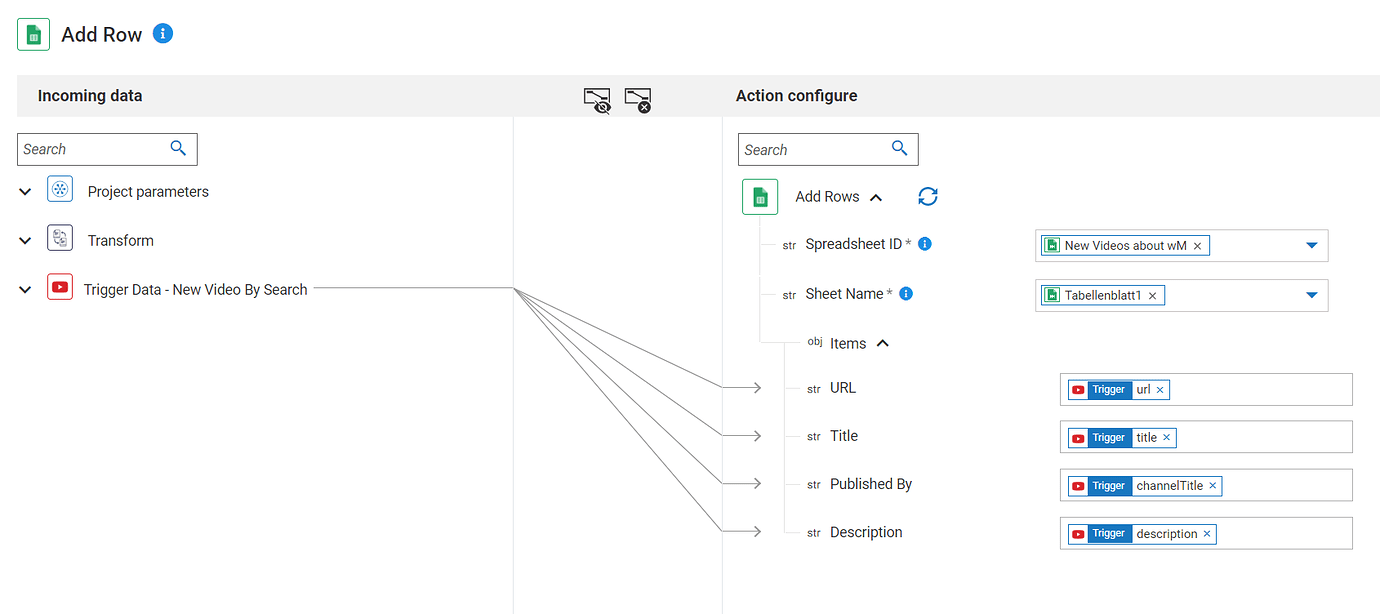Toggle show mapped fields only icon
Image resolution: width=1380 pixels, height=614 pixels.
(x=597, y=99)
